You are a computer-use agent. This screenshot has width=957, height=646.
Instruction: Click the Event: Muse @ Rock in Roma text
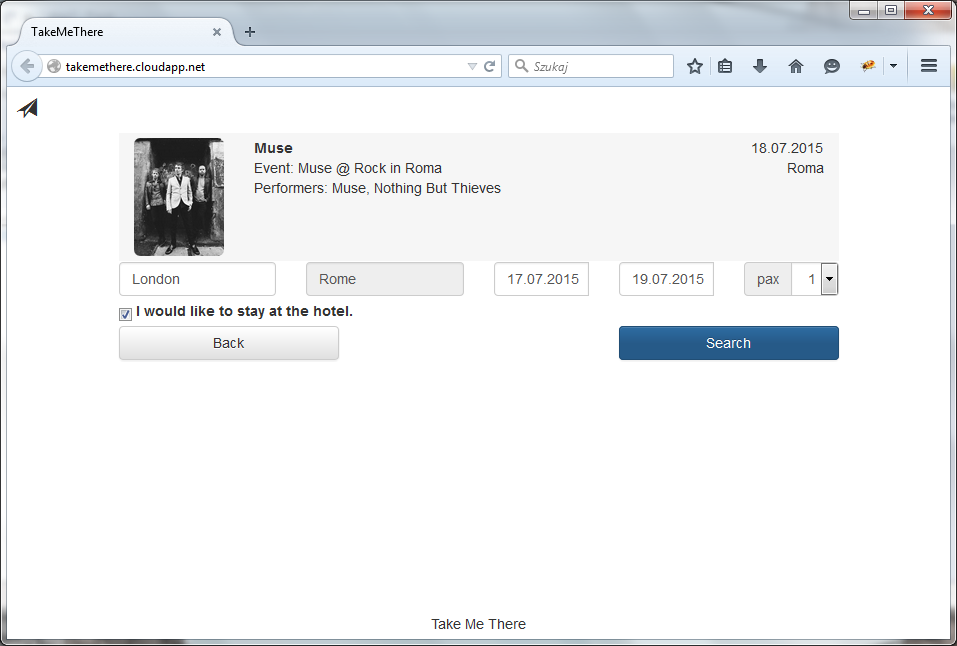point(348,168)
